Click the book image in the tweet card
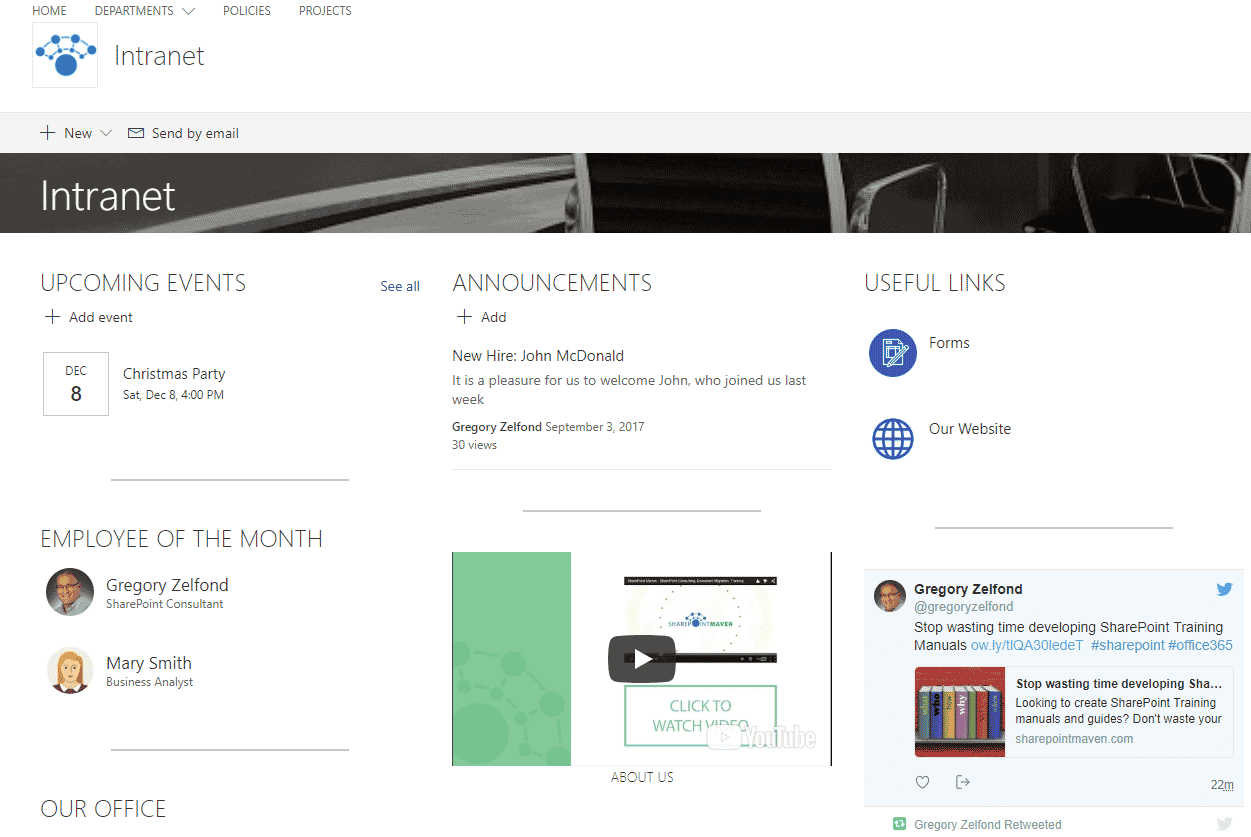 click(x=959, y=712)
